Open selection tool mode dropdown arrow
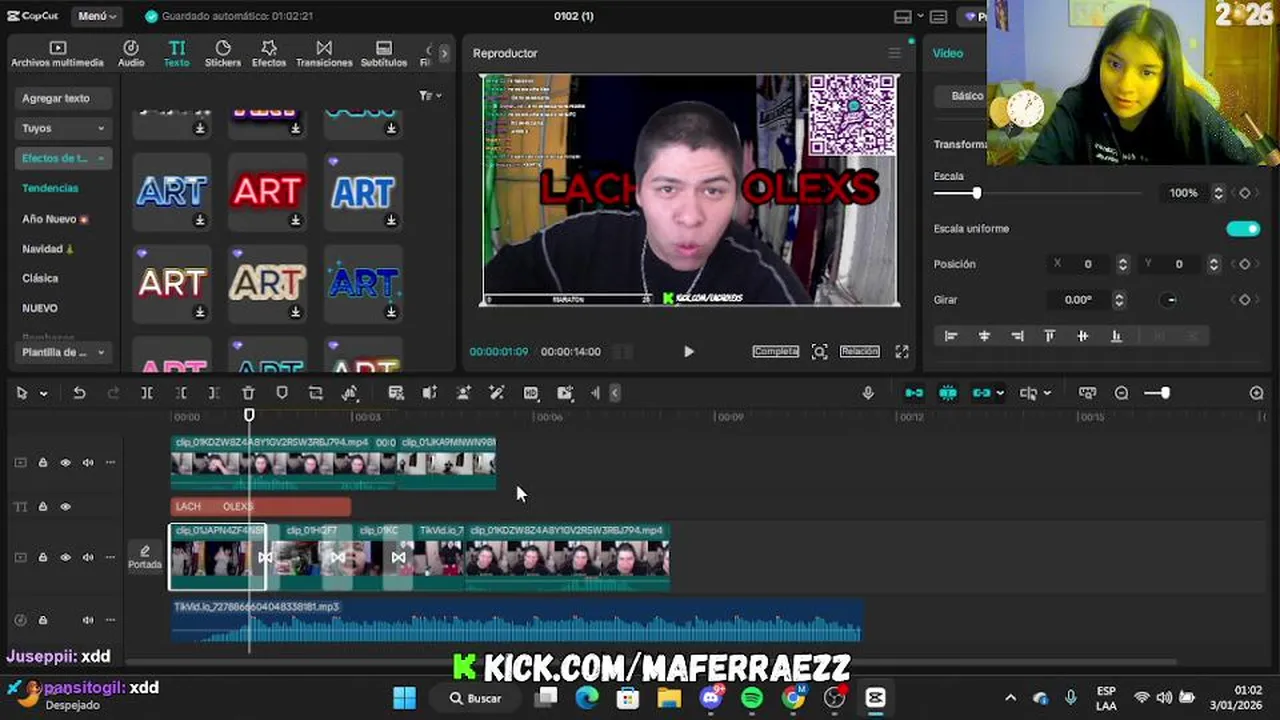 click(43, 394)
